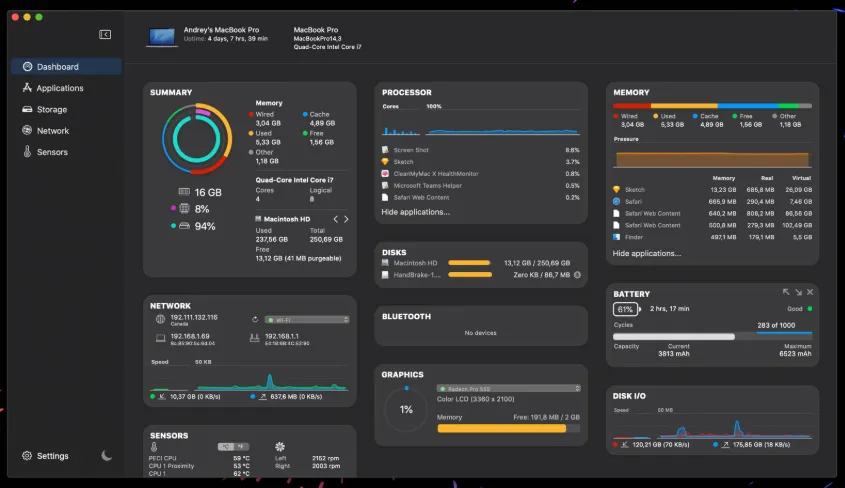Image resolution: width=845 pixels, height=488 pixels.
Task: Collapse the sidebar with the panel toggle icon
Action: click(105, 34)
